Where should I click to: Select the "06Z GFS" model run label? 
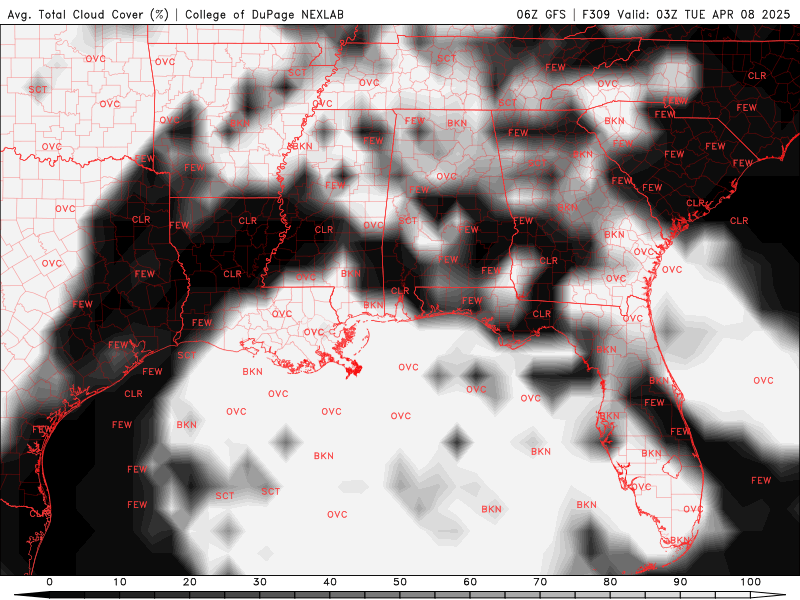point(541,14)
